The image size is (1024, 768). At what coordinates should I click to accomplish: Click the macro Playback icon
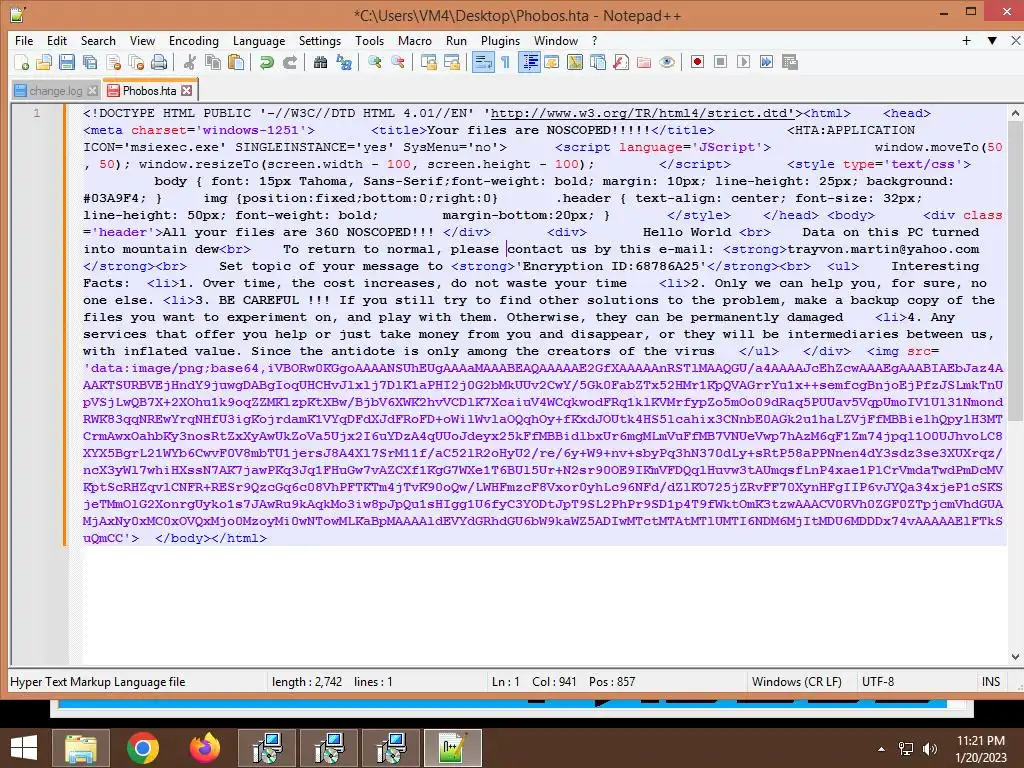743,62
